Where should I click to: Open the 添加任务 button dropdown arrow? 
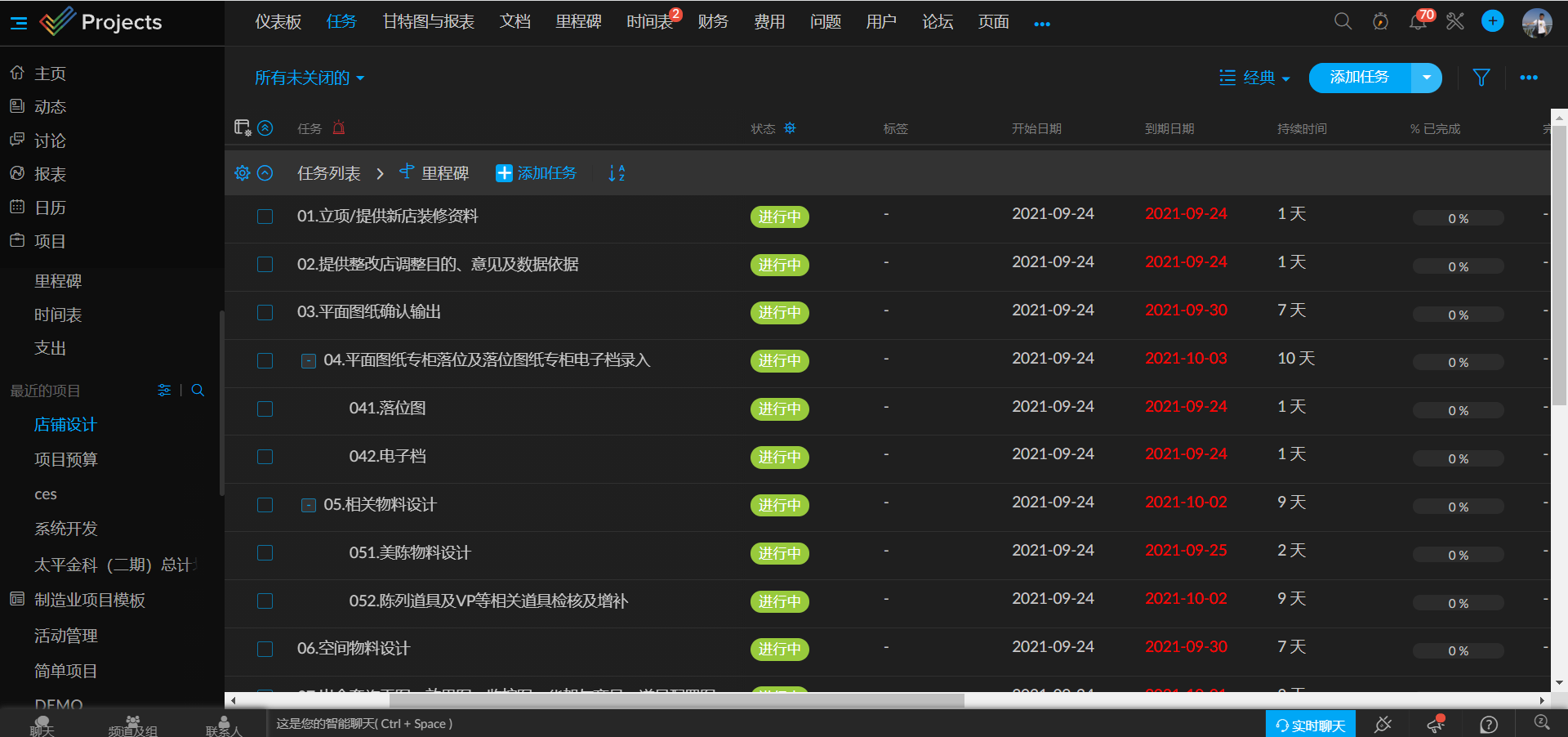(x=1427, y=78)
